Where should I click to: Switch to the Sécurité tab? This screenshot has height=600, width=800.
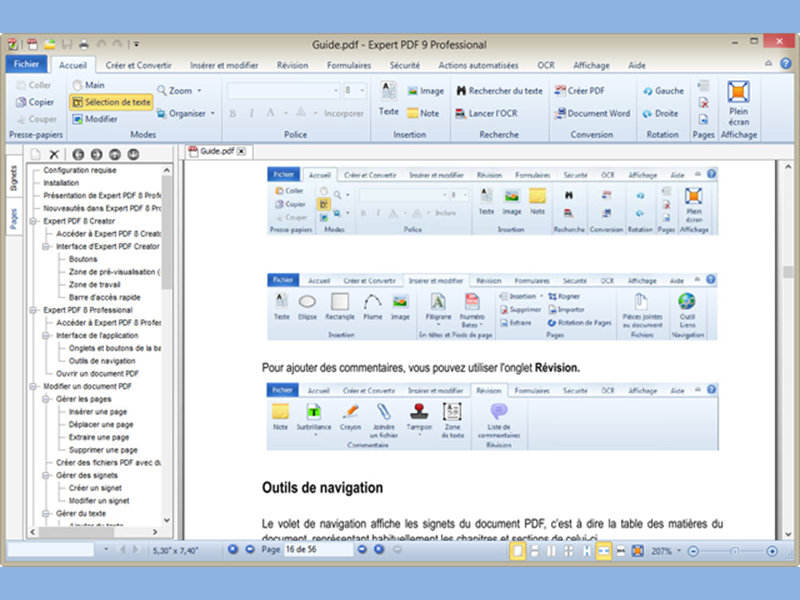click(405, 65)
